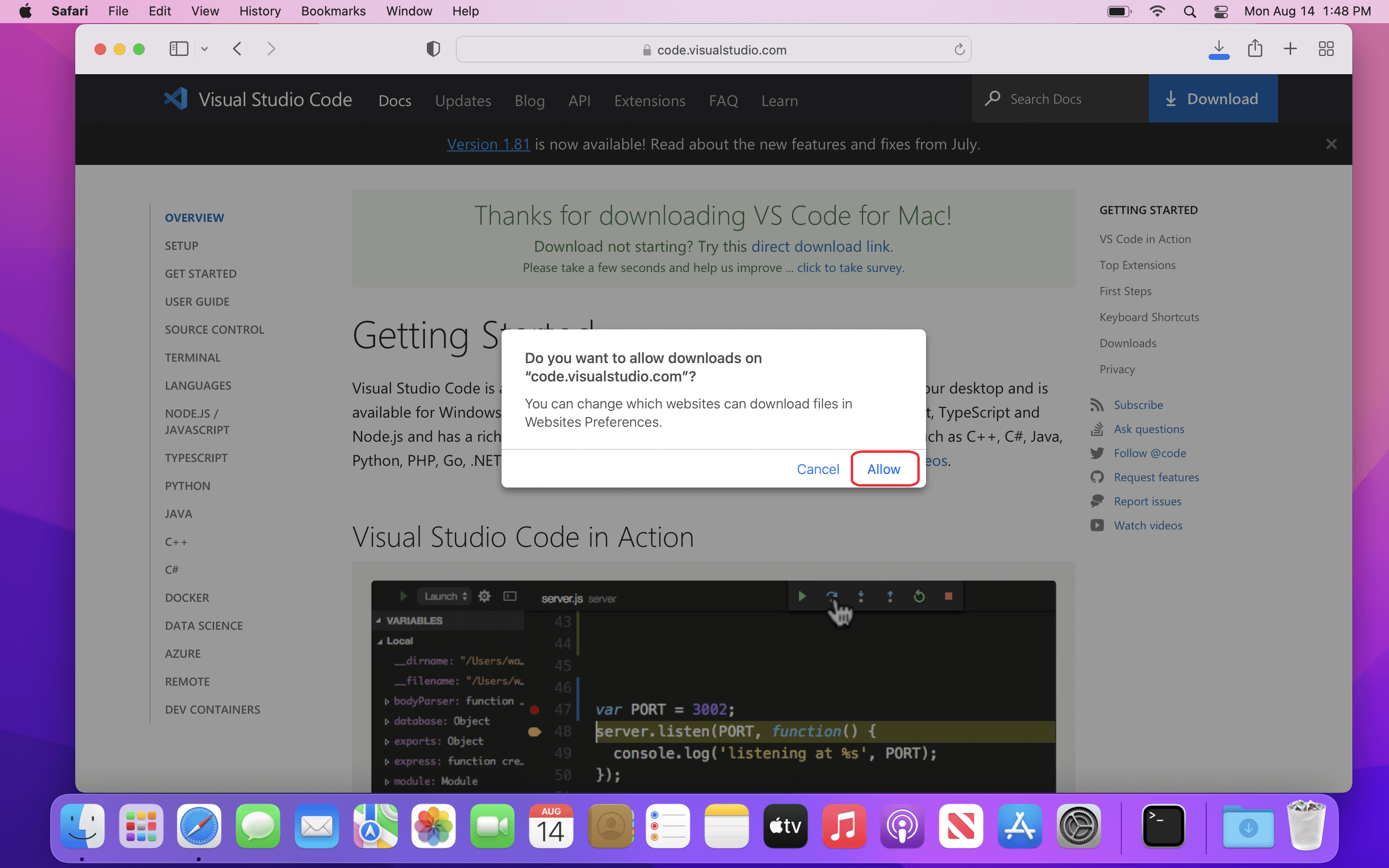Open a new tab with plus icon

[x=1290, y=49]
